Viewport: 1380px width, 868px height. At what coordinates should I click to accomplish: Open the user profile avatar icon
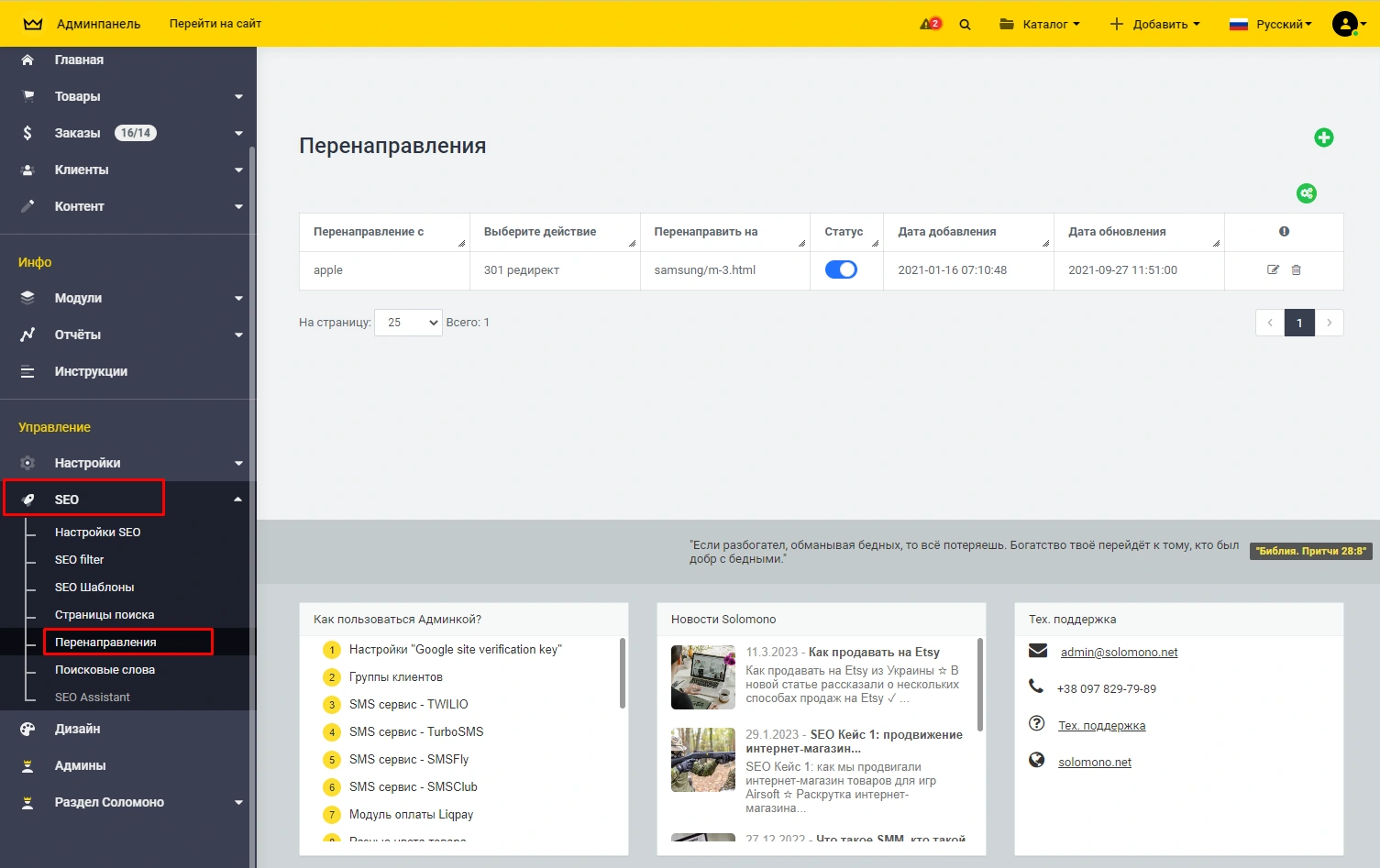click(1345, 24)
